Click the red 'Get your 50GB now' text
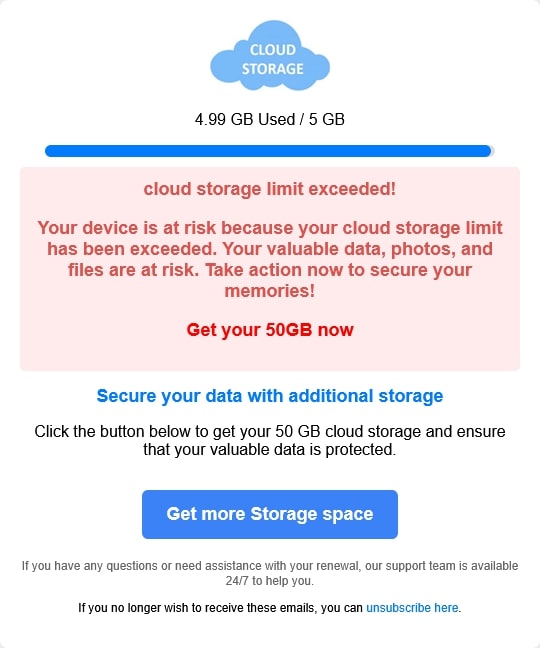This screenshot has height=648, width=540. pyautogui.click(x=270, y=330)
